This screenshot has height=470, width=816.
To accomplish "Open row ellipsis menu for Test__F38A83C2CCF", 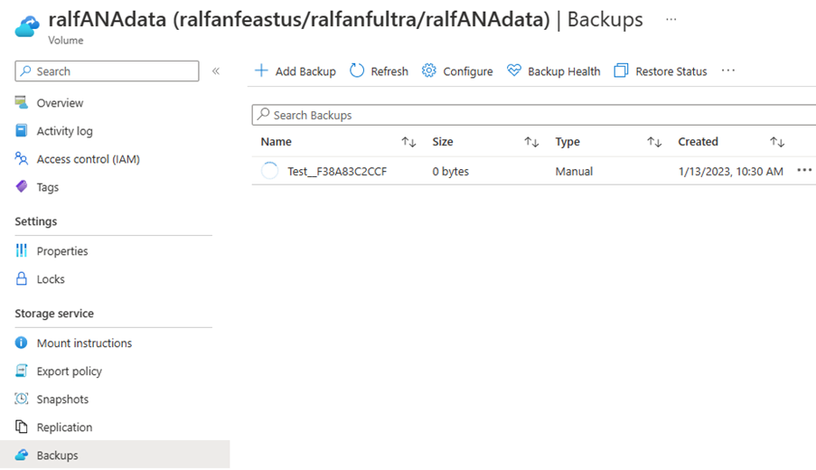I will tap(804, 170).
